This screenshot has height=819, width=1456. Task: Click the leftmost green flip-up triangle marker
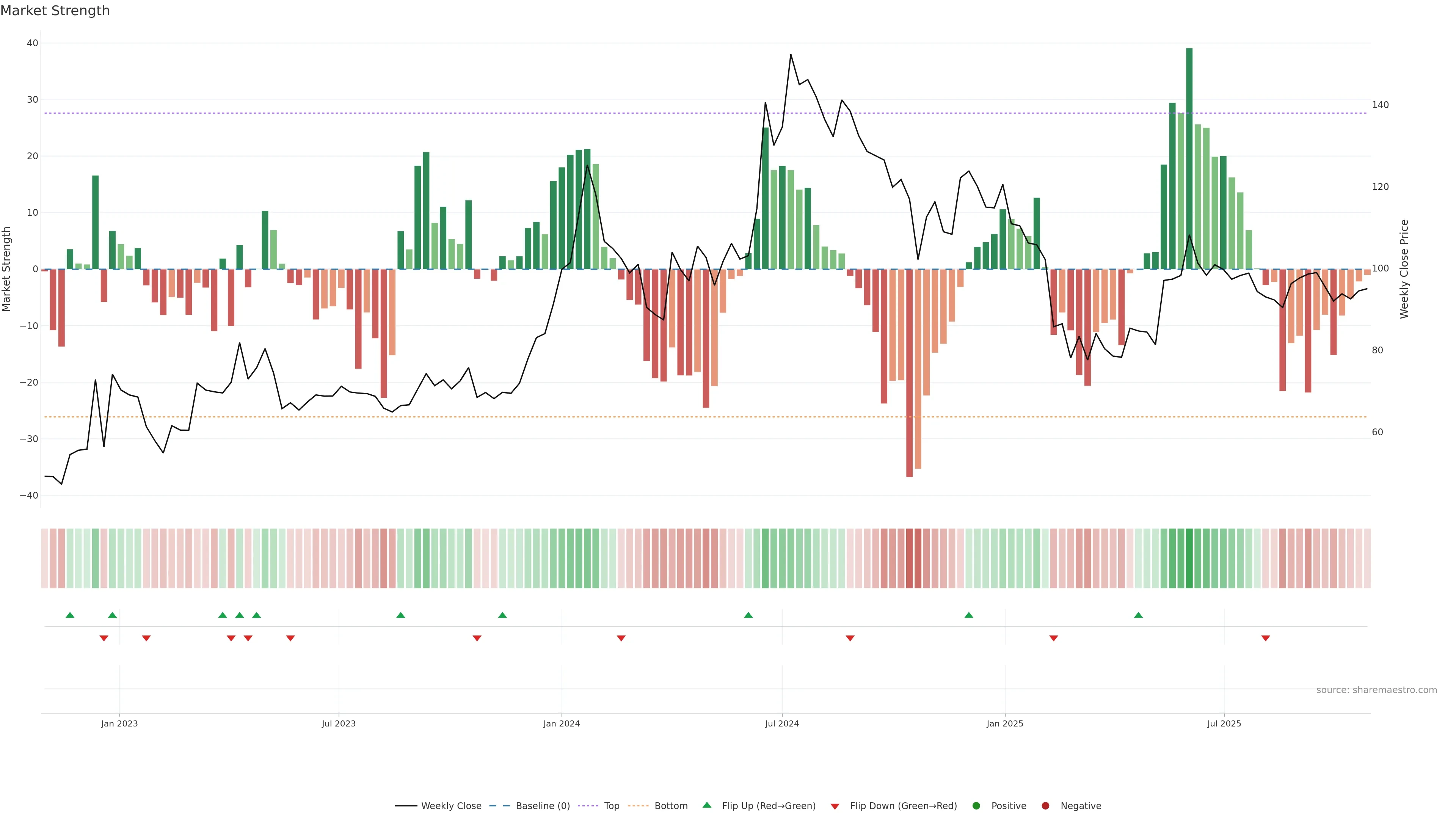[x=70, y=615]
